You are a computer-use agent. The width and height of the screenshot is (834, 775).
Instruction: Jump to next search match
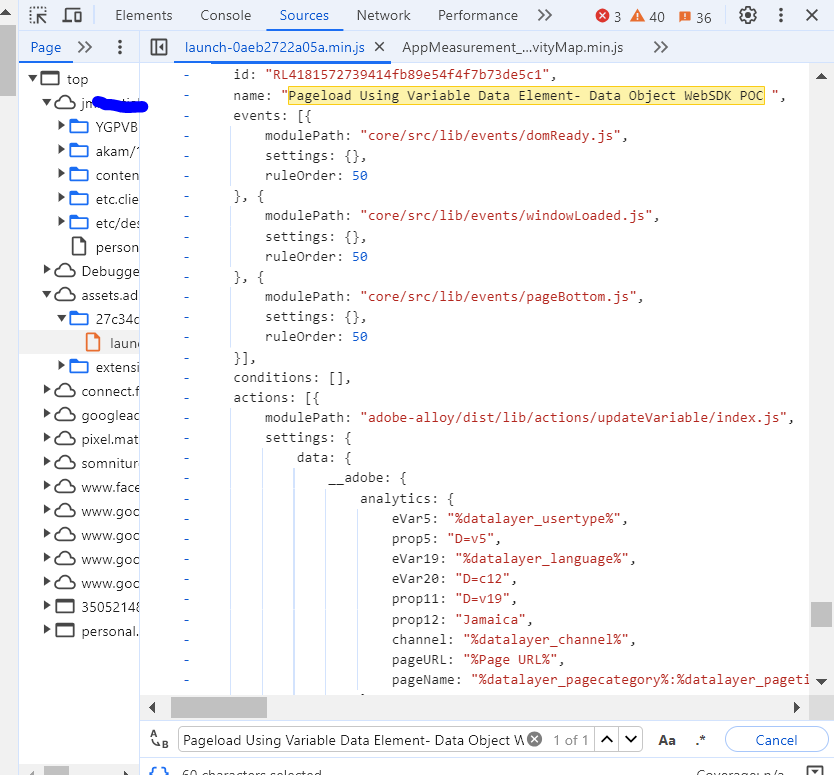coord(631,740)
